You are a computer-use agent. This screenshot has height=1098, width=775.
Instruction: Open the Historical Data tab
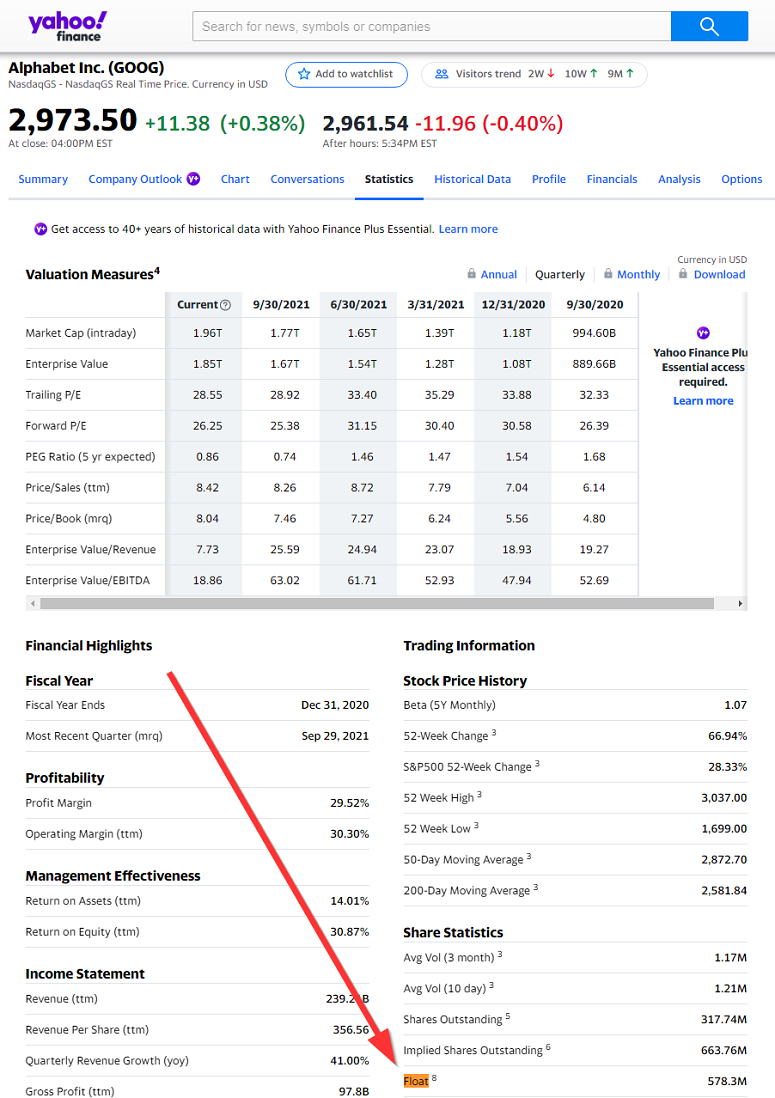473,179
